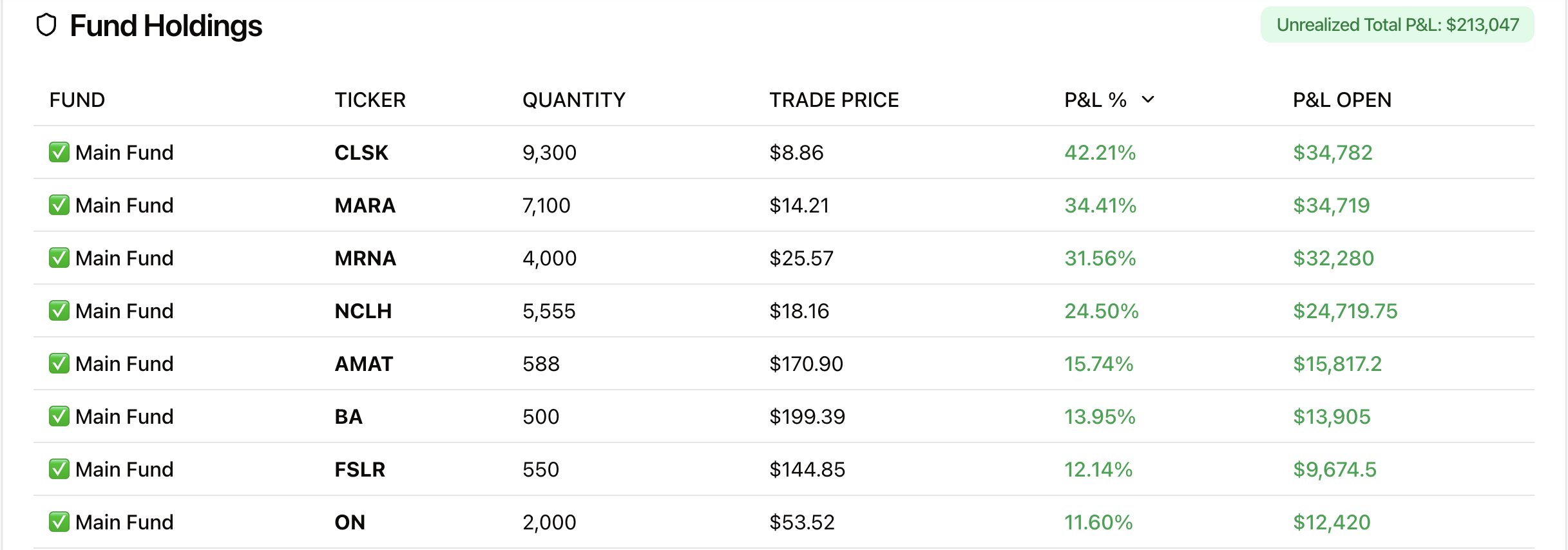Image resolution: width=1568 pixels, height=550 pixels.
Task: Click the Unrealized Total P&L badge
Action: click(1397, 25)
